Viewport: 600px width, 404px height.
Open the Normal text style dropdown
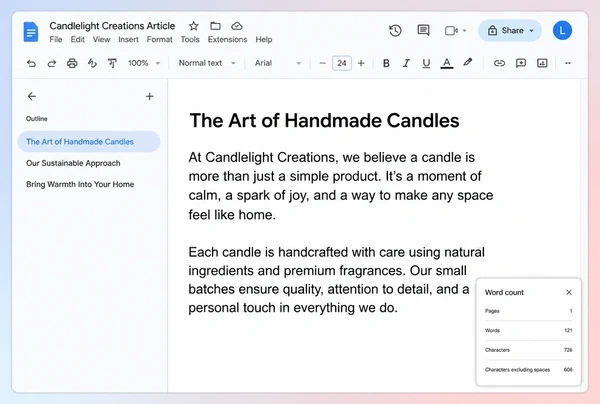pyautogui.click(x=207, y=63)
